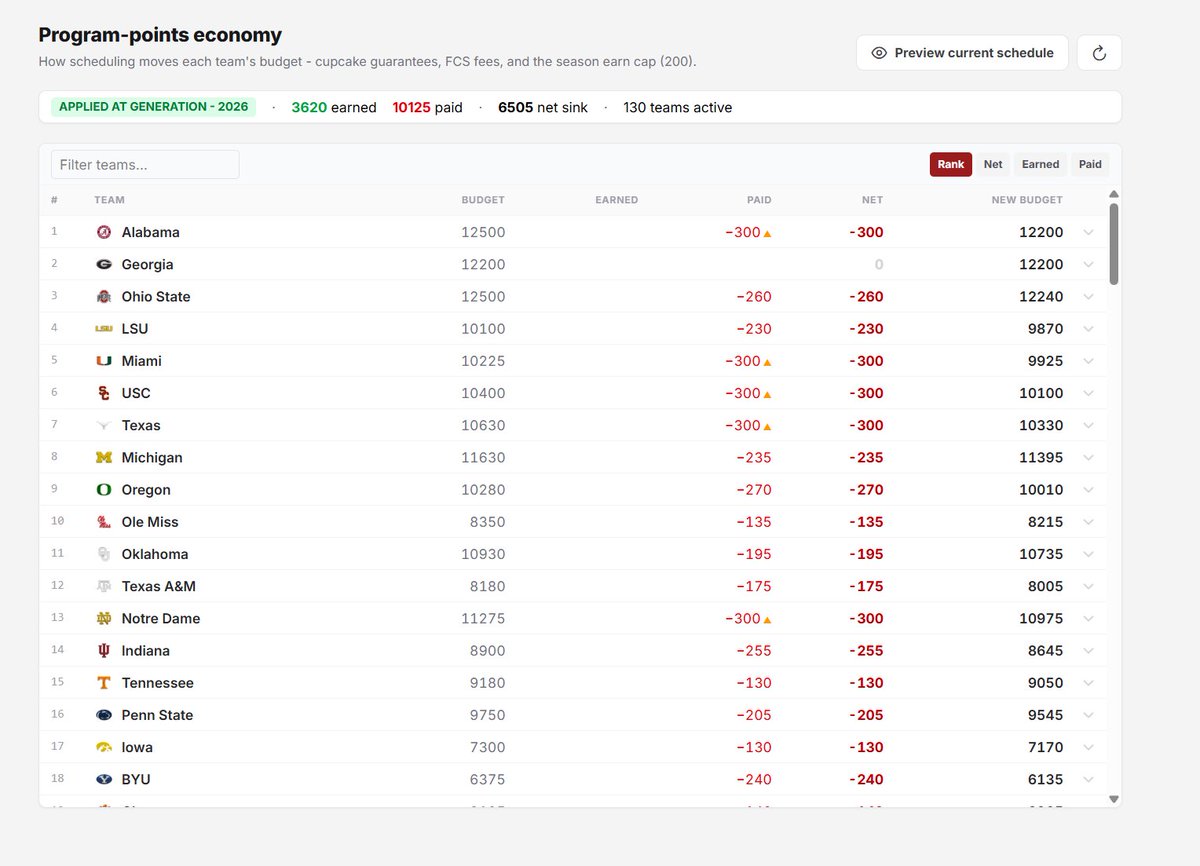Click the Alabama team logo
This screenshot has height=866, width=1200.
(x=104, y=232)
